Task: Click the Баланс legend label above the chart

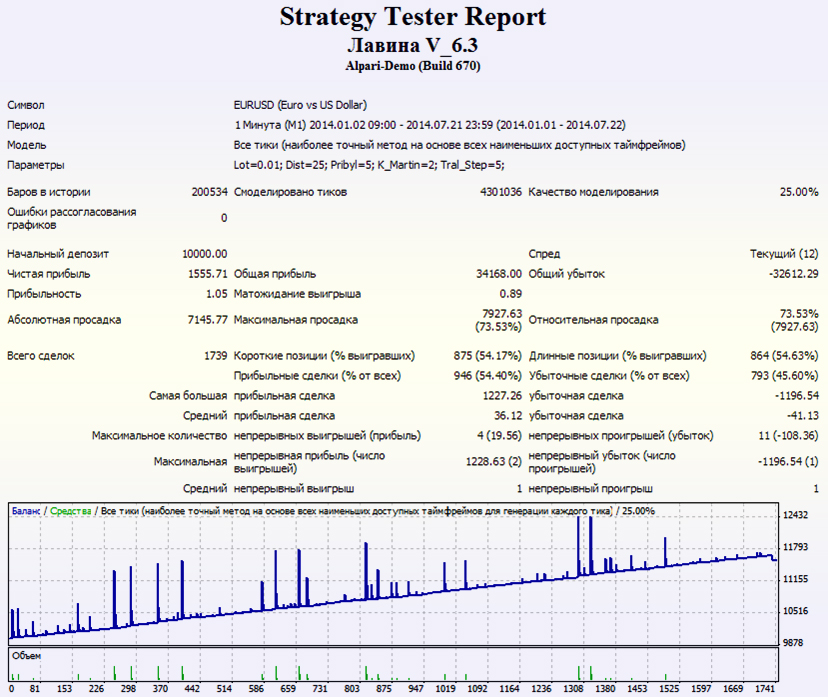Action: tap(27, 511)
